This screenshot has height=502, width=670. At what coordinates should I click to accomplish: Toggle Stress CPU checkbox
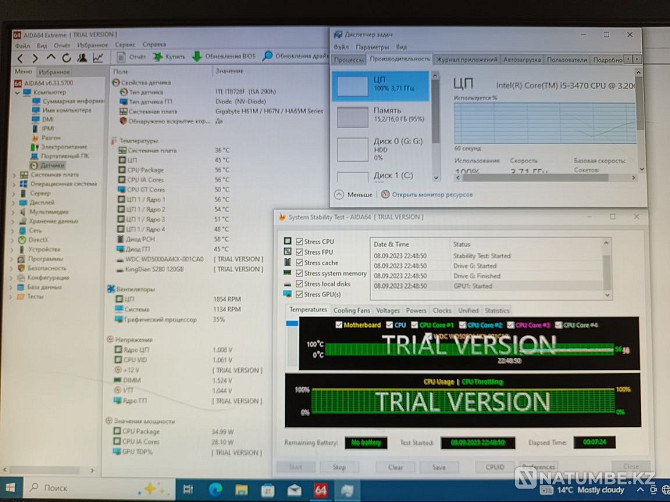(x=299, y=241)
